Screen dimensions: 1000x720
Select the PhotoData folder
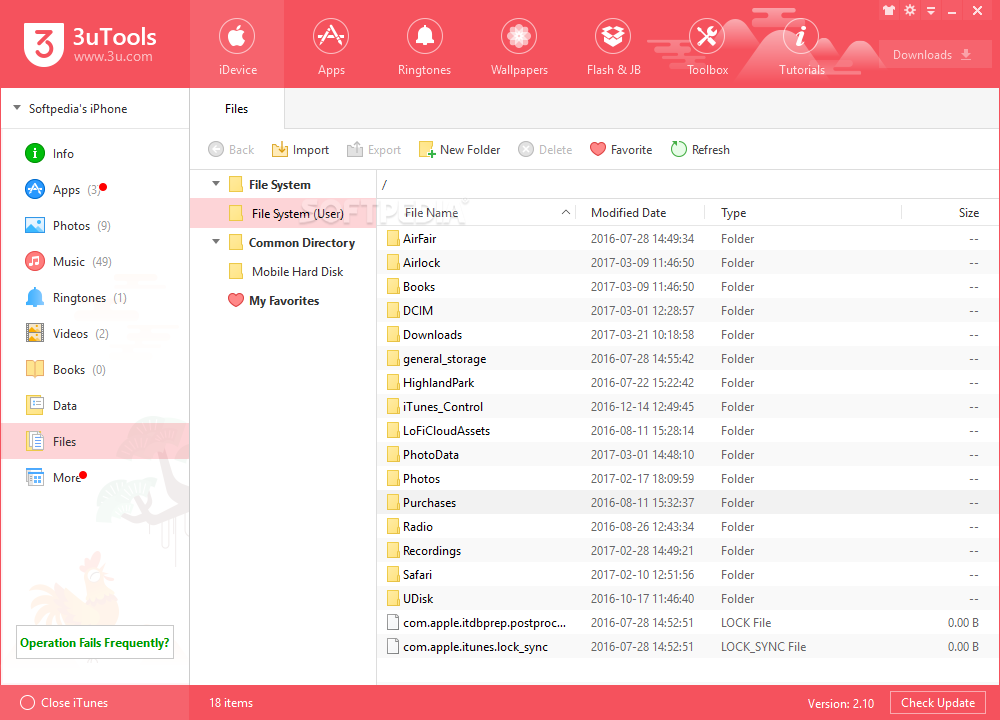coord(688,455)
